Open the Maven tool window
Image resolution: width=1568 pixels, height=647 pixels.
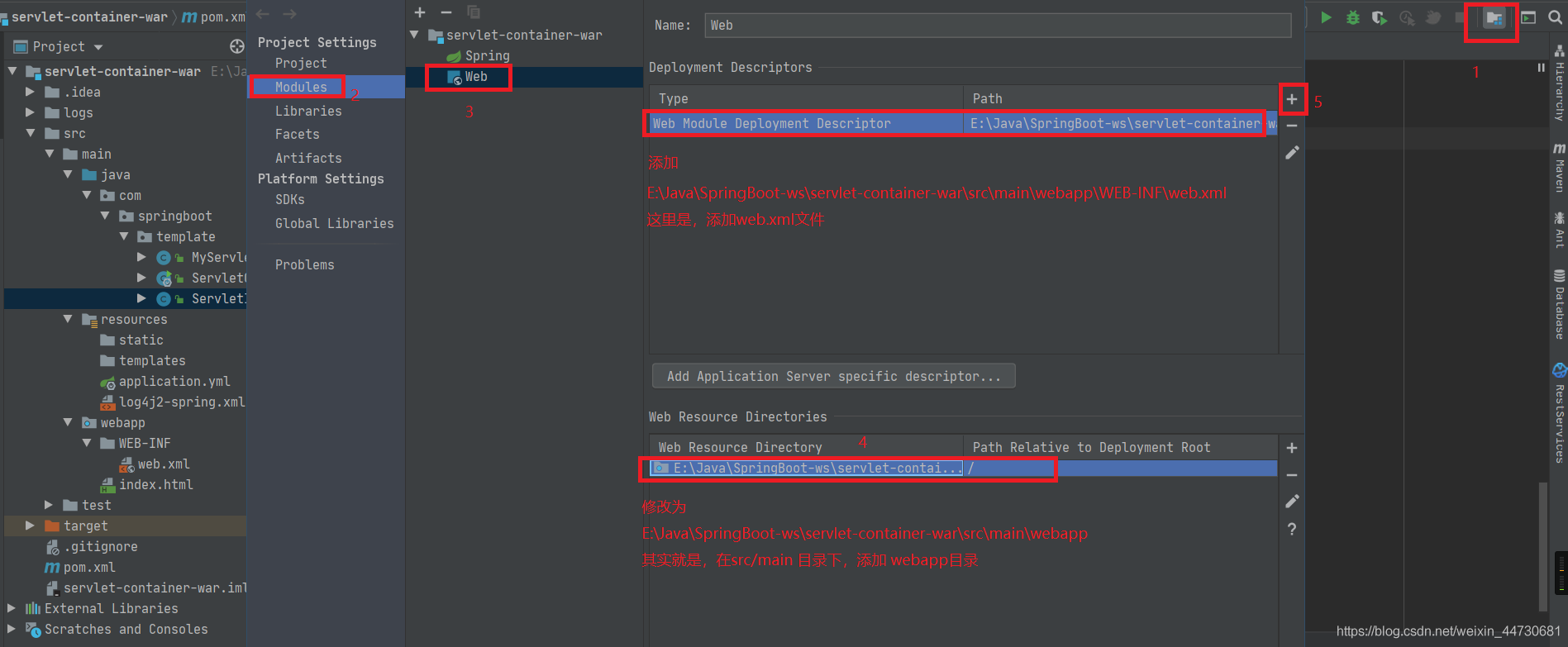pyautogui.click(x=1560, y=168)
